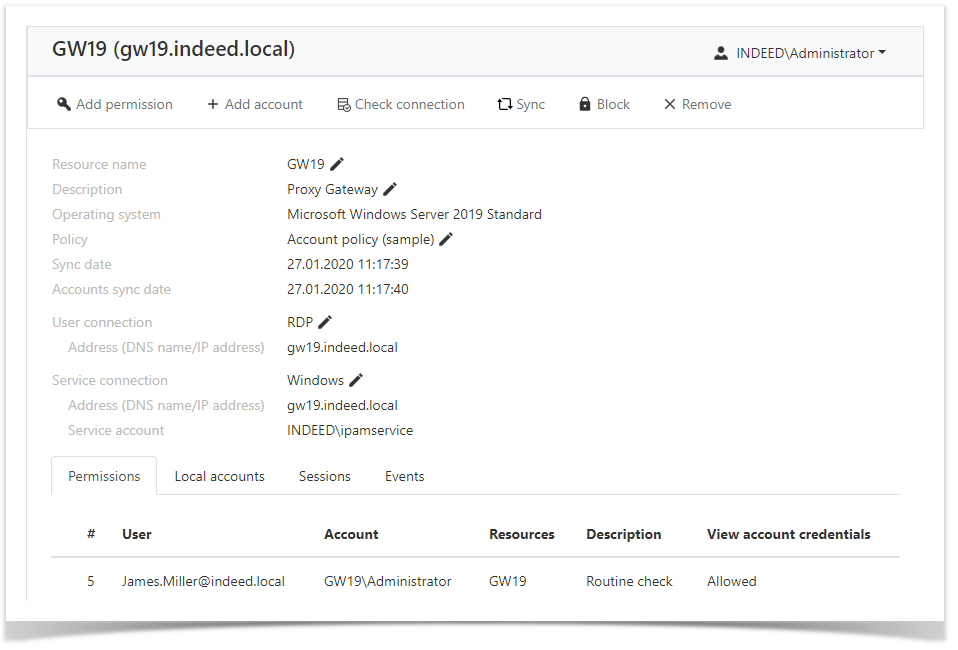Viewport: 958px width, 650px height.
Task: Select the Permissions tab
Action: tap(104, 476)
